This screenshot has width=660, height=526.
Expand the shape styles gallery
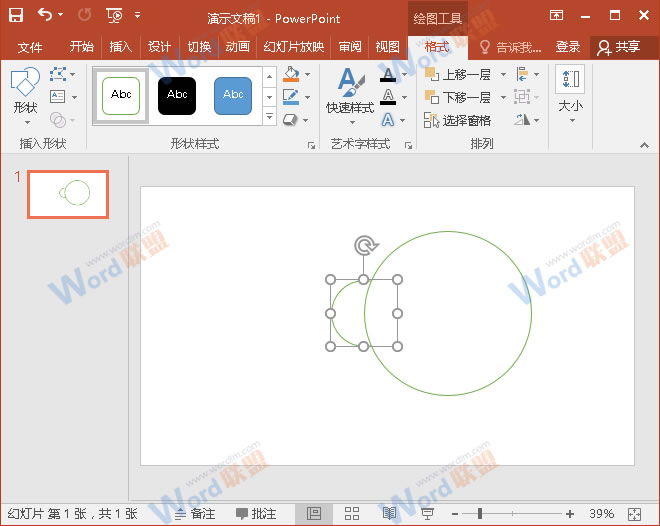click(269, 117)
